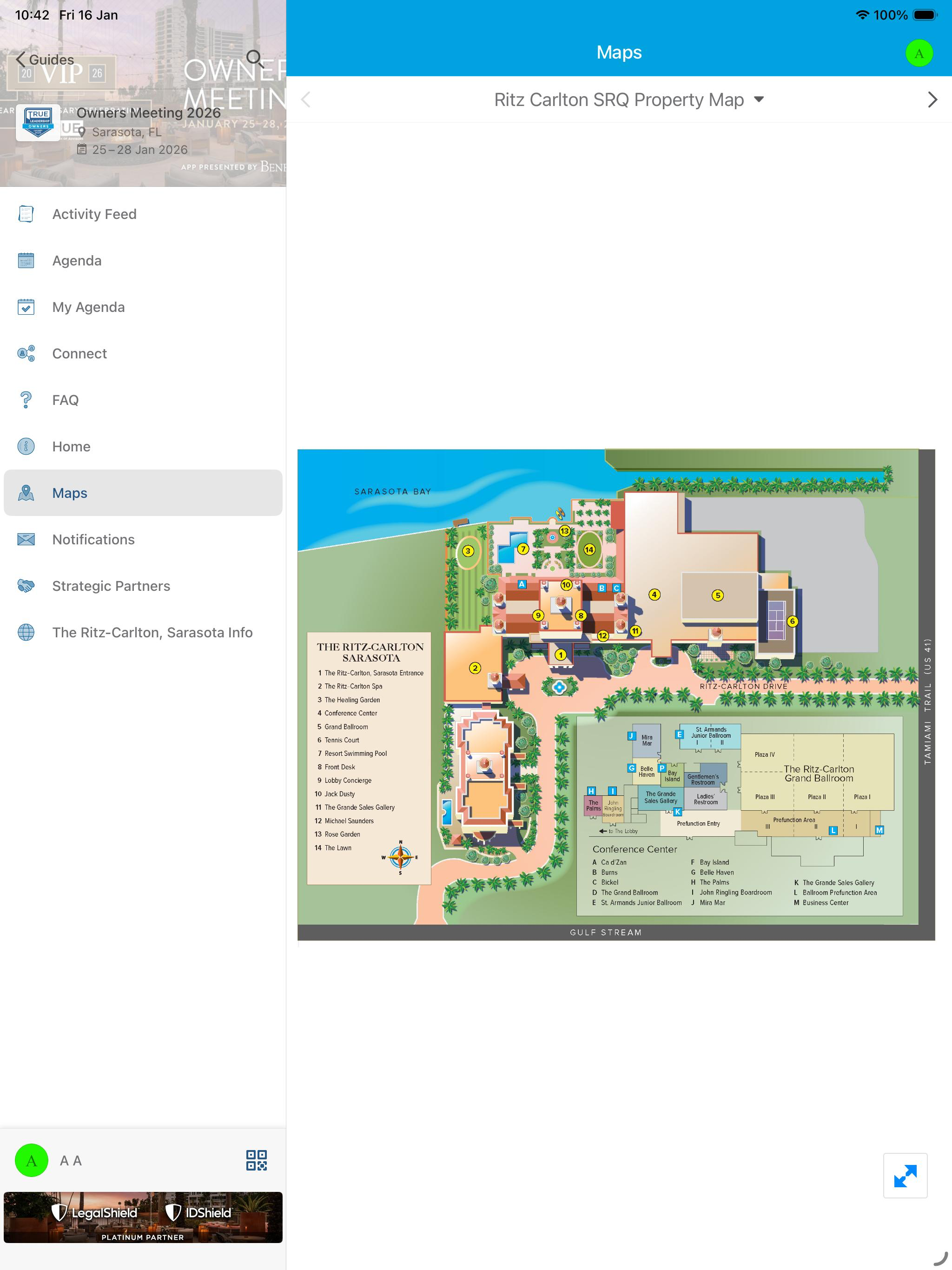Tap 'SARASOTA BAY' label on map

coord(393,491)
